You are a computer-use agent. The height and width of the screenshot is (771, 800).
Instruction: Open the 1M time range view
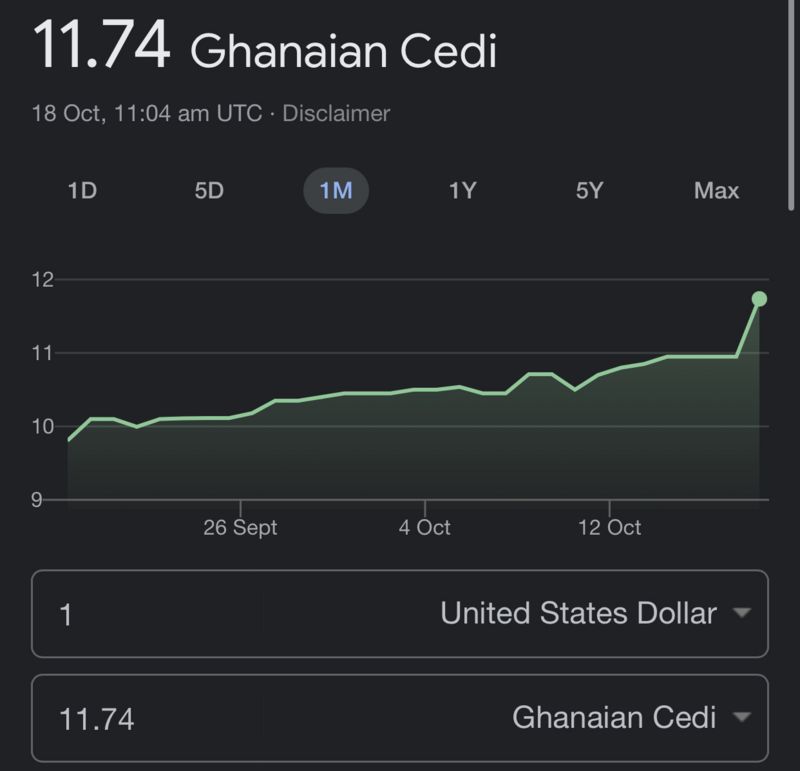pos(336,190)
